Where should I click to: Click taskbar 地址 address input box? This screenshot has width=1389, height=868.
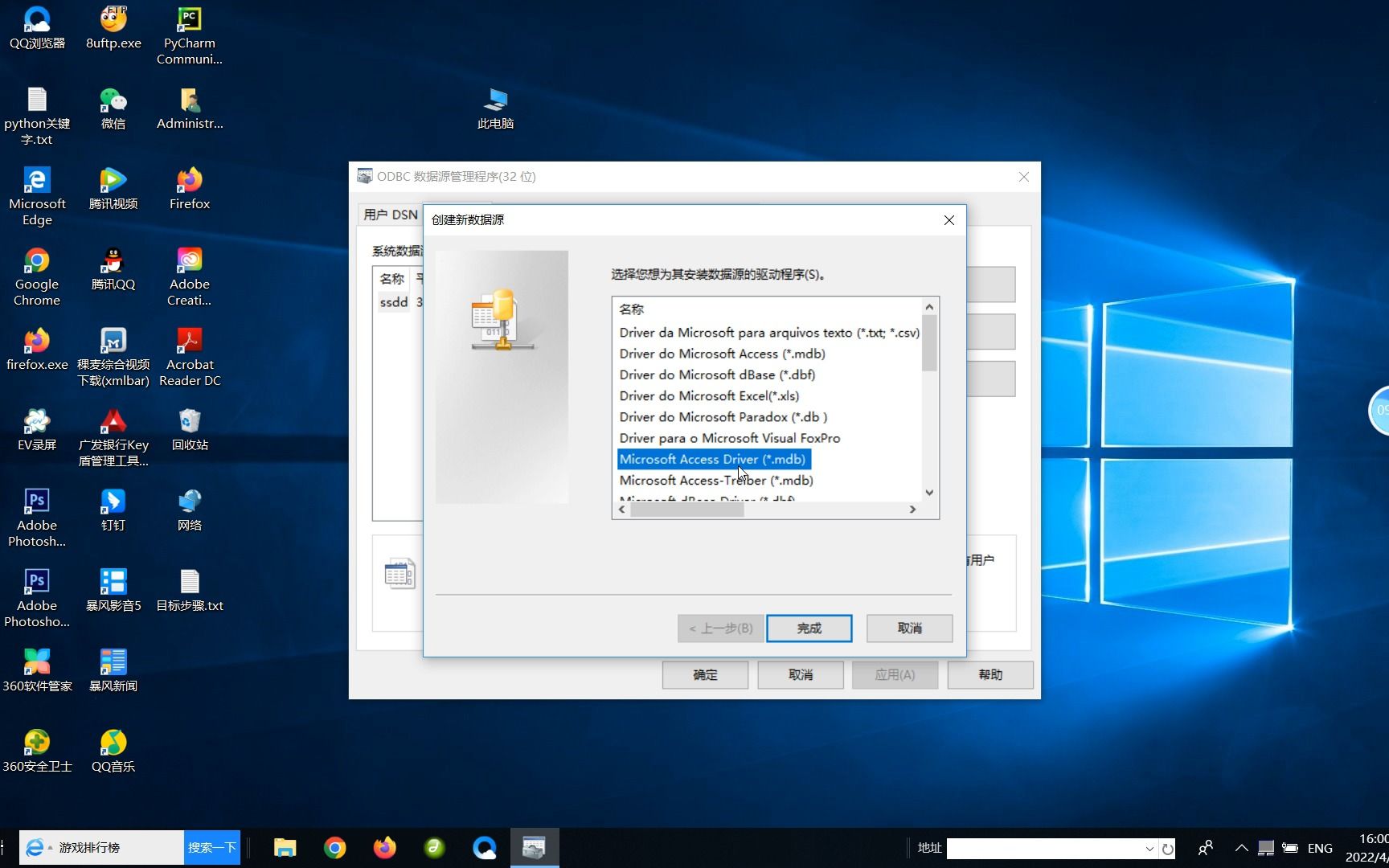click(x=1045, y=848)
